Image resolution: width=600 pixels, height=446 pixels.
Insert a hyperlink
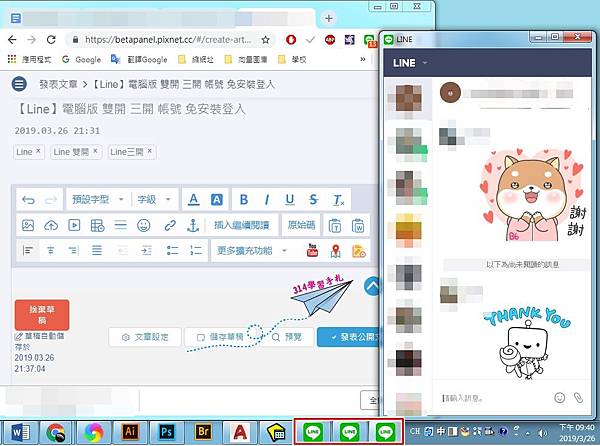[170, 225]
